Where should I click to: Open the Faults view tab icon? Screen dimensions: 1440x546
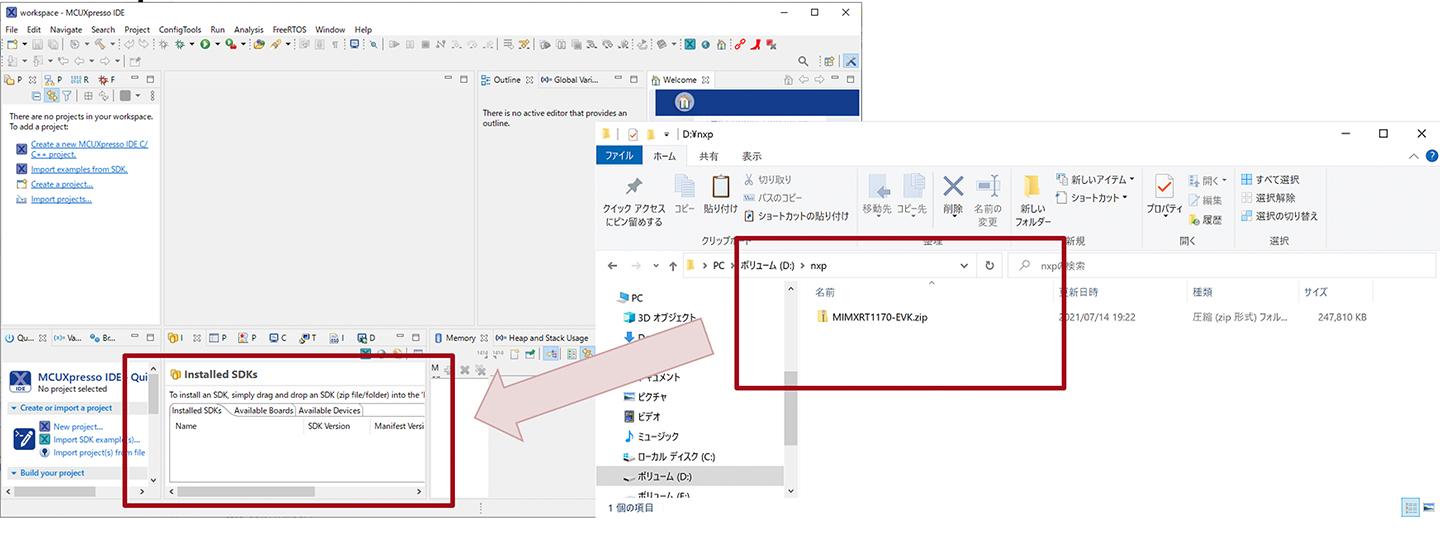[103, 80]
